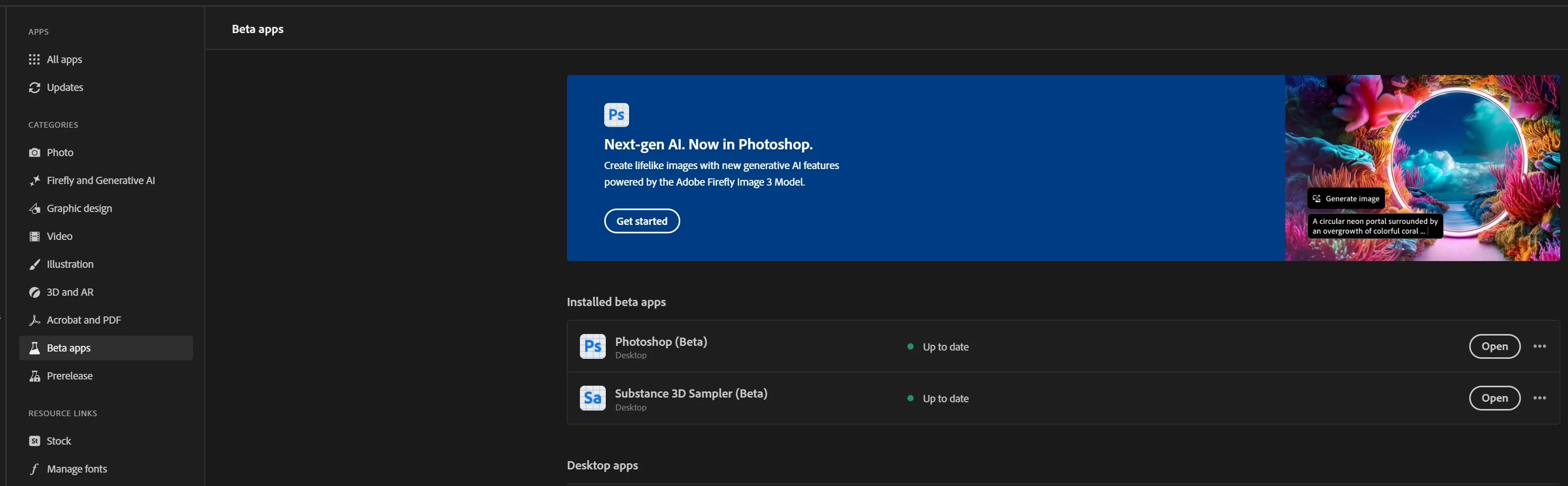Open more options for Photoshop (Beta)
Screen dimensions: 1568x486
pos(1540,346)
